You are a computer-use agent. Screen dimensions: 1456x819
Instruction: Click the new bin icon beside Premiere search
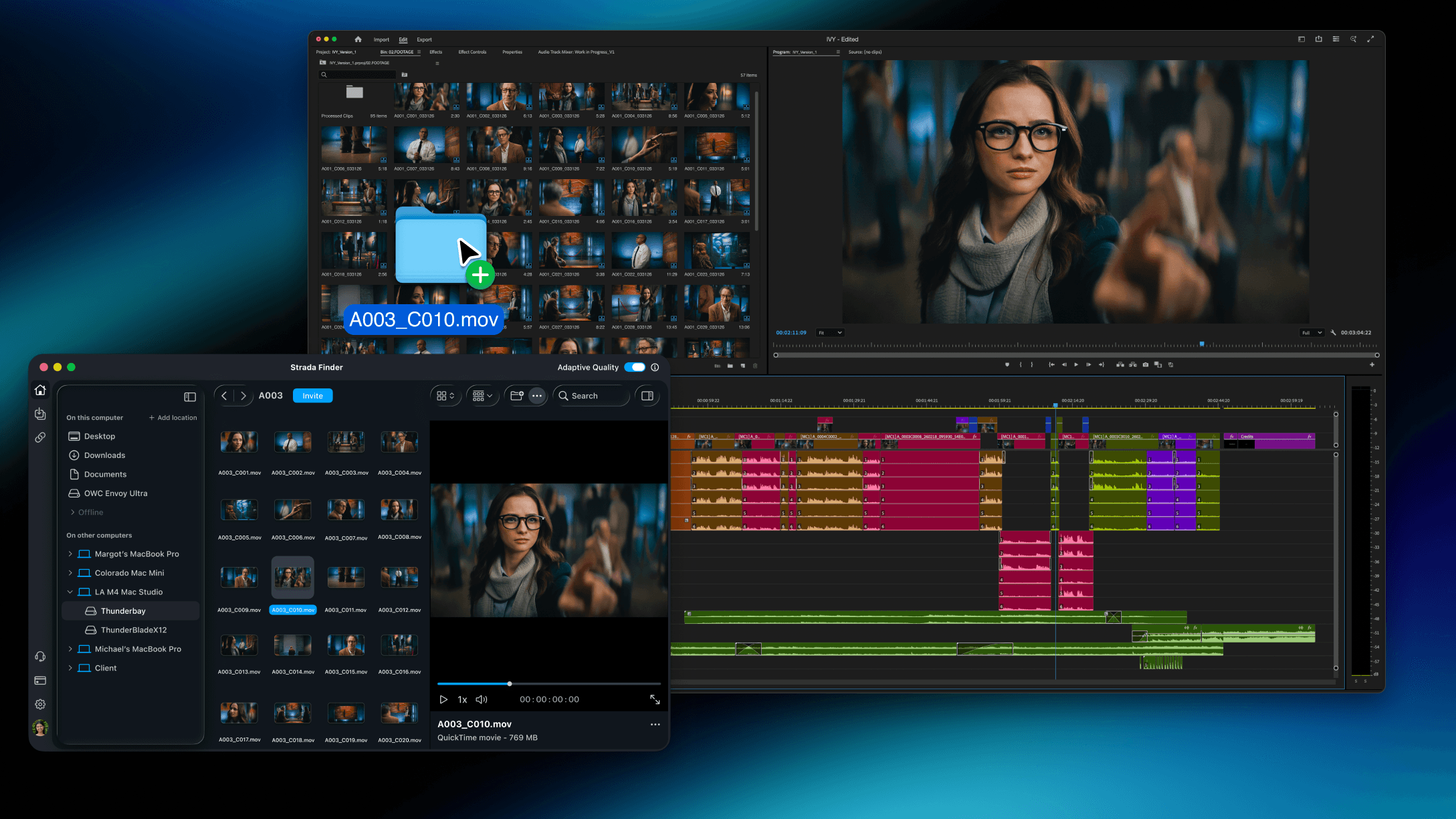[x=405, y=75]
